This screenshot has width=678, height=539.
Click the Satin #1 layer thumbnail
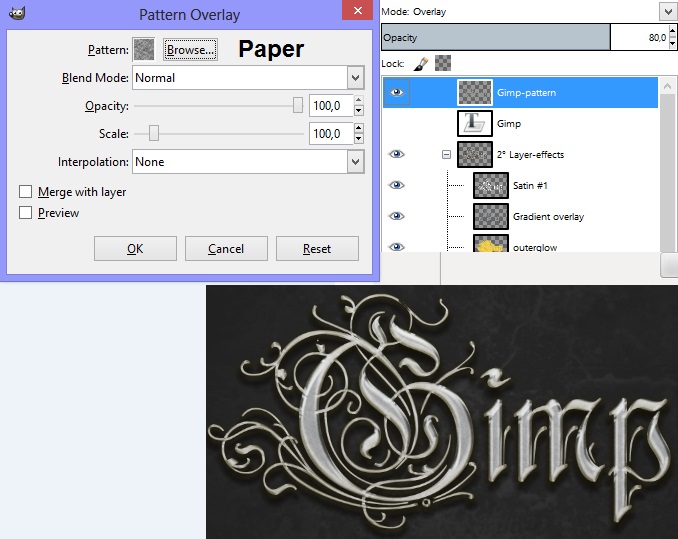490,185
